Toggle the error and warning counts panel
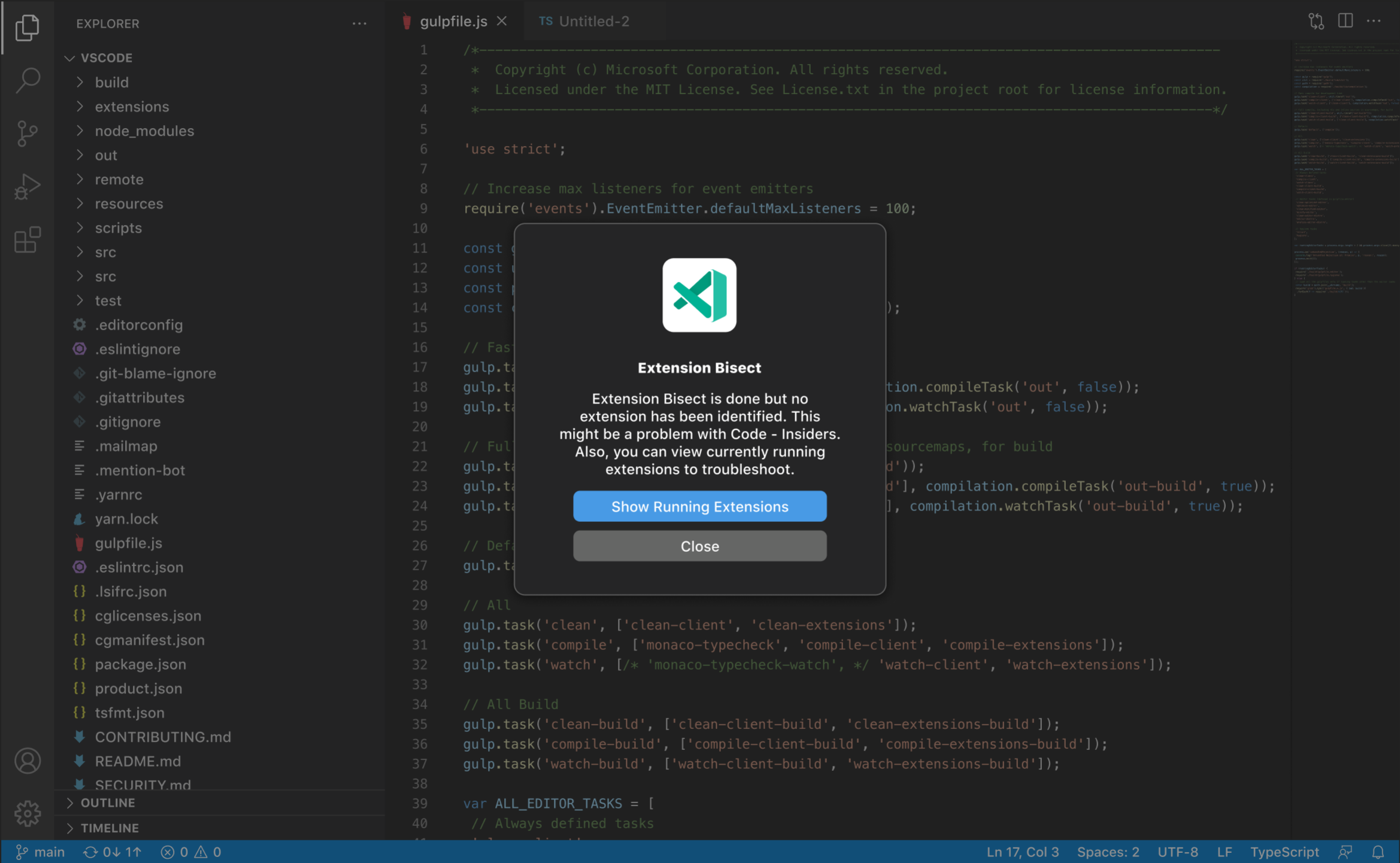1400x863 pixels. [190, 852]
